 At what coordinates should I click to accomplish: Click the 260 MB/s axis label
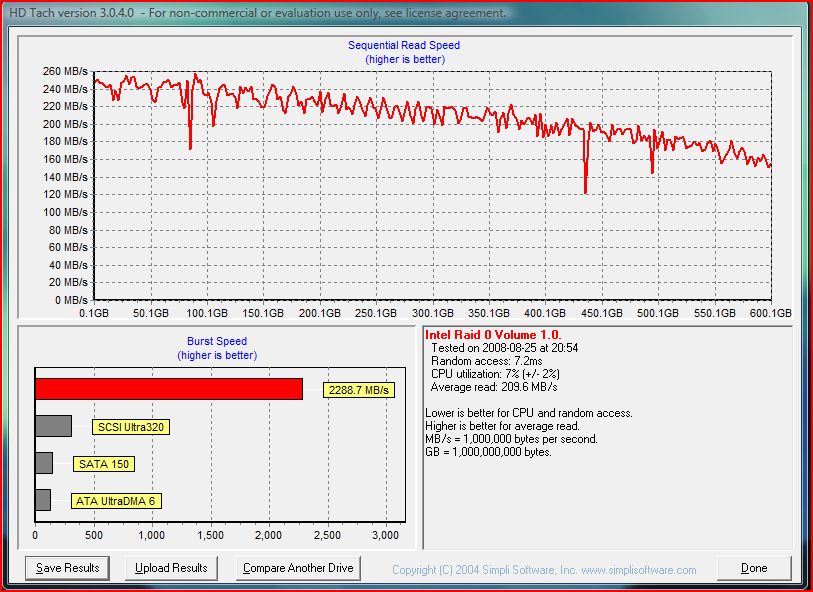[x=65, y=71]
